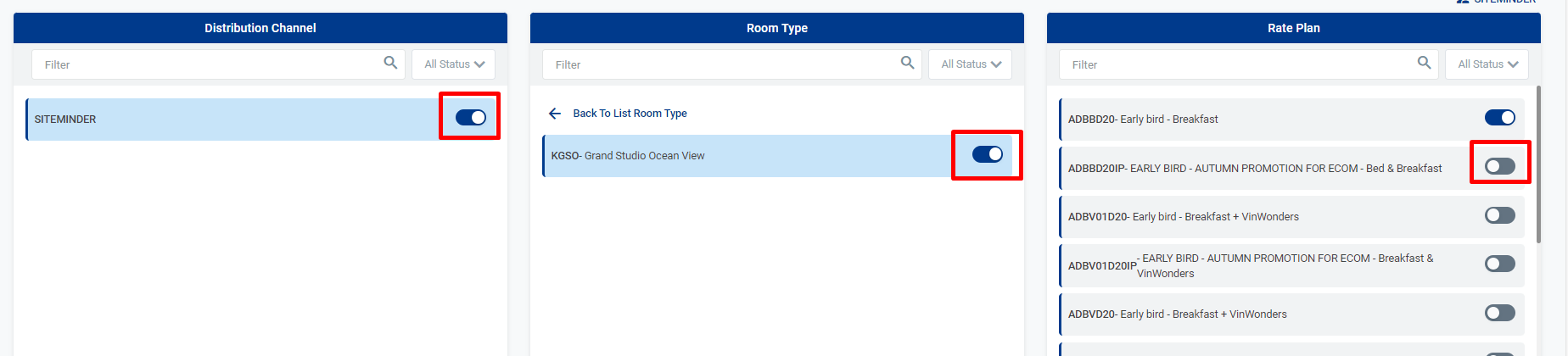The width and height of the screenshot is (1568, 356).
Task: Switch on the ADBVD20 Early bird toggle
Action: coord(1499,313)
